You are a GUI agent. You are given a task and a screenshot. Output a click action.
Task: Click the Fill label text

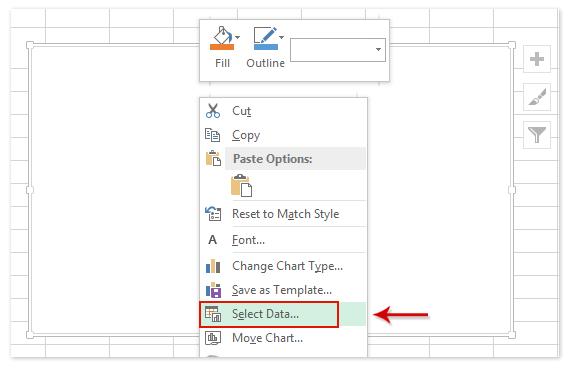223,63
